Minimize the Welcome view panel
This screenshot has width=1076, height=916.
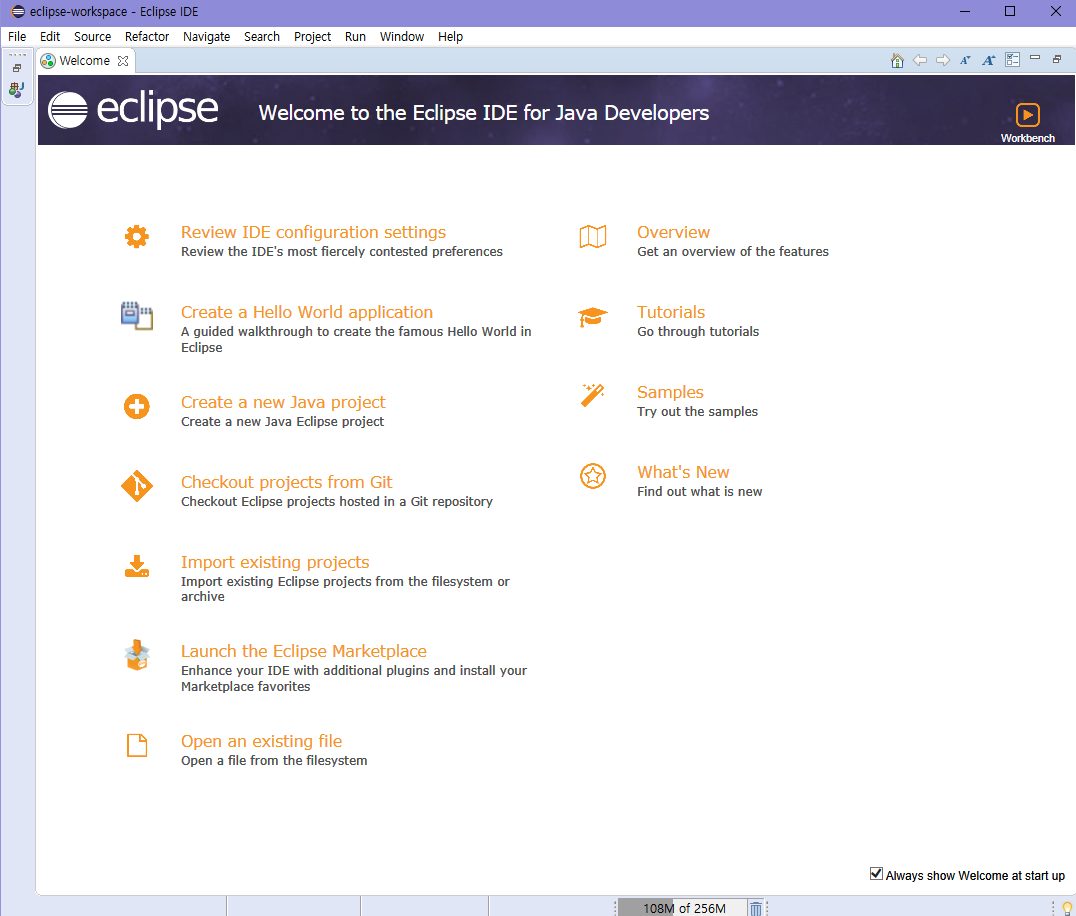click(x=1035, y=58)
